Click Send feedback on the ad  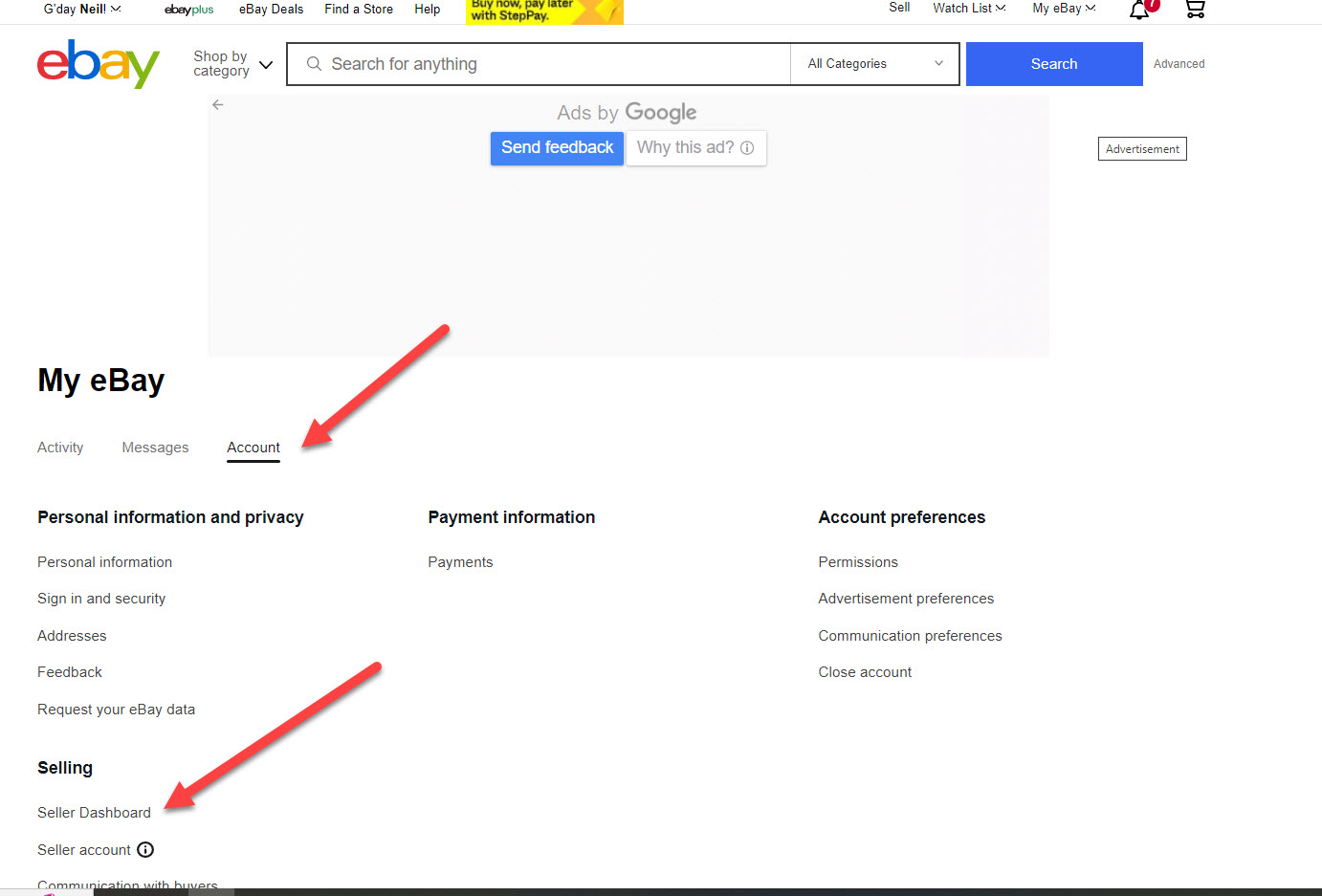coord(557,148)
